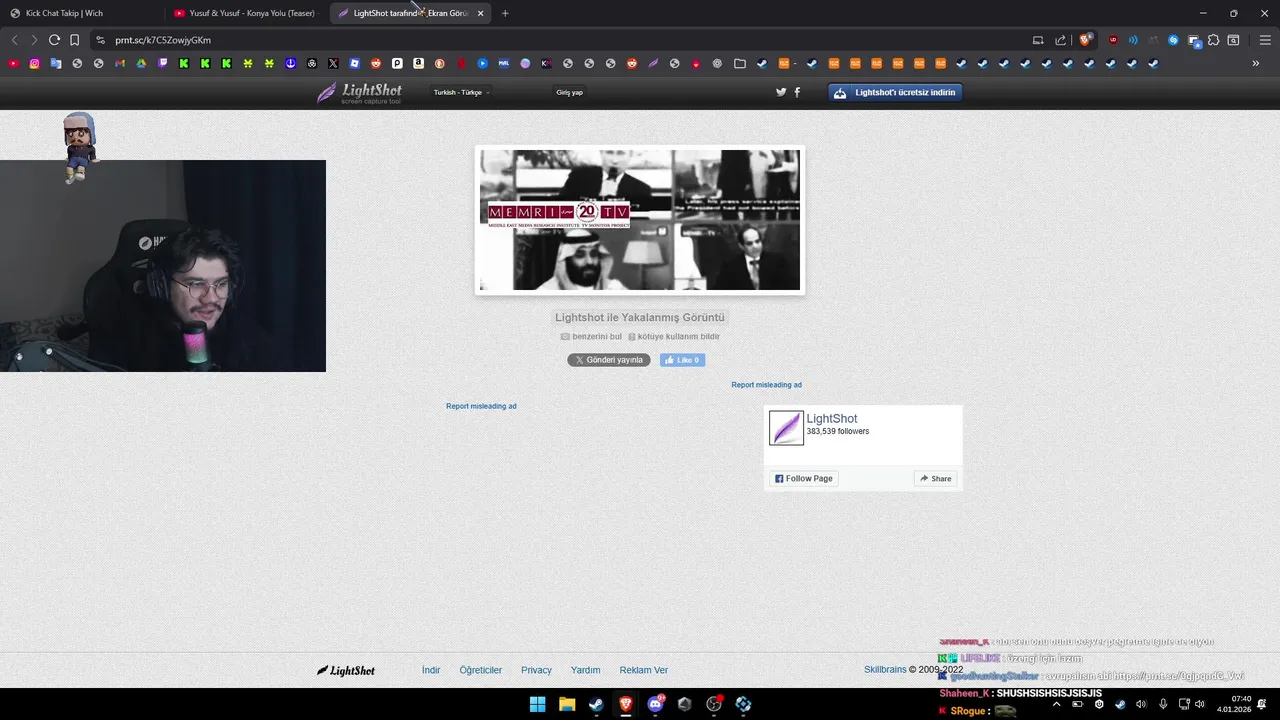Show hidden system tray icons chevron
Screen dimensions: 1280x720
point(1056,704)
